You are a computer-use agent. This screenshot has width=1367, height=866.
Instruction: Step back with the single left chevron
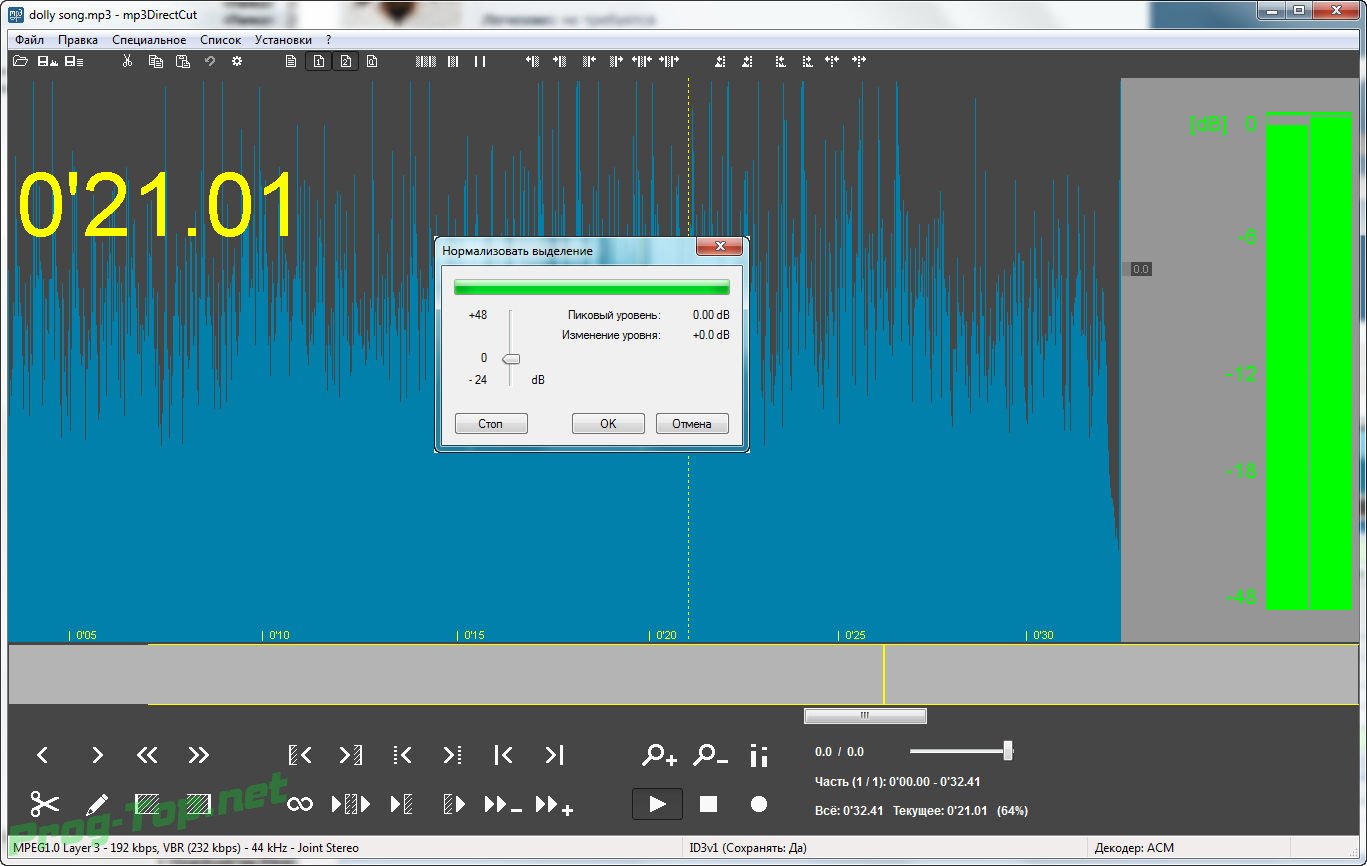[x=43, y=755]
